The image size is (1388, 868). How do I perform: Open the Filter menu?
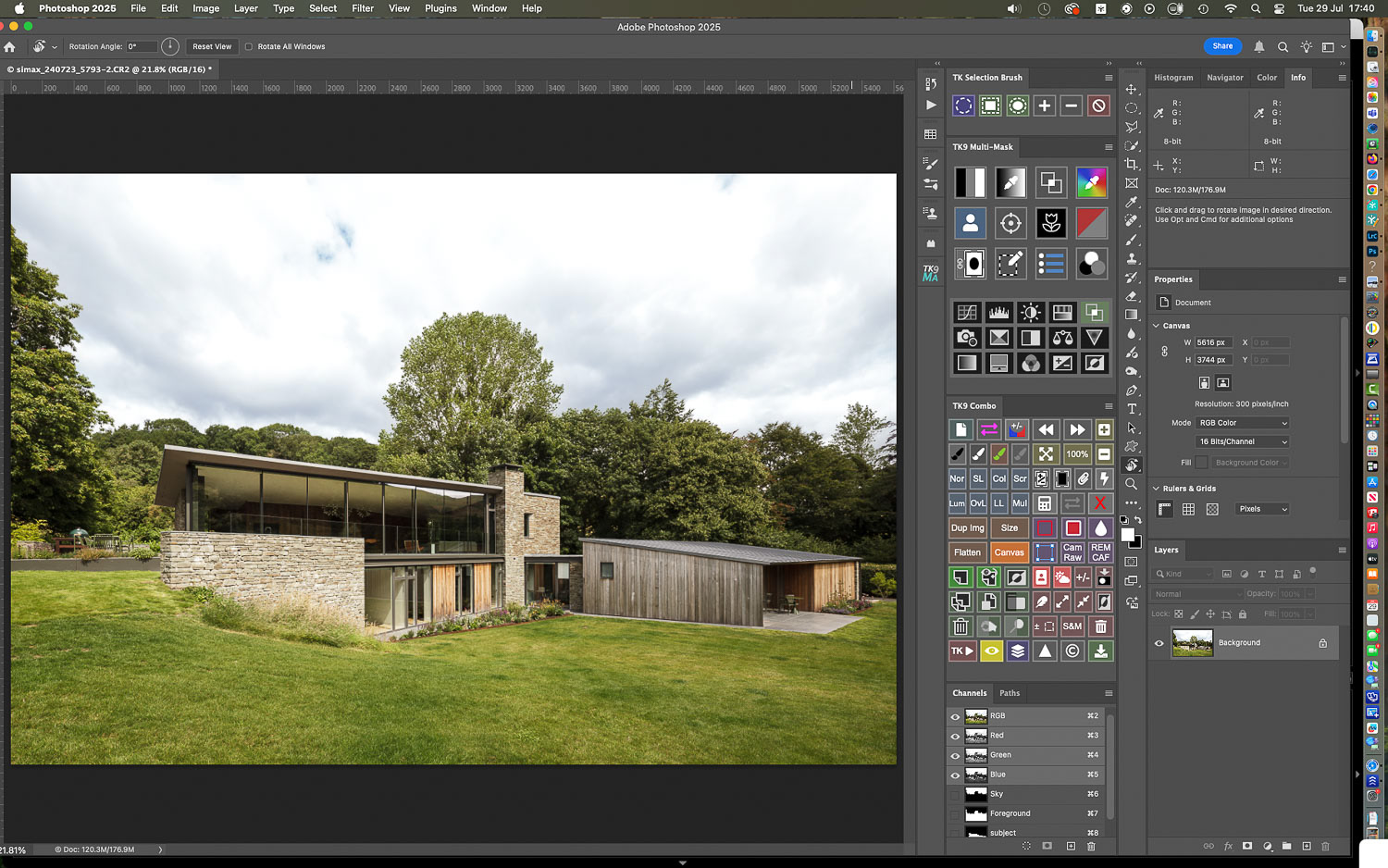(x=363, y=8)
